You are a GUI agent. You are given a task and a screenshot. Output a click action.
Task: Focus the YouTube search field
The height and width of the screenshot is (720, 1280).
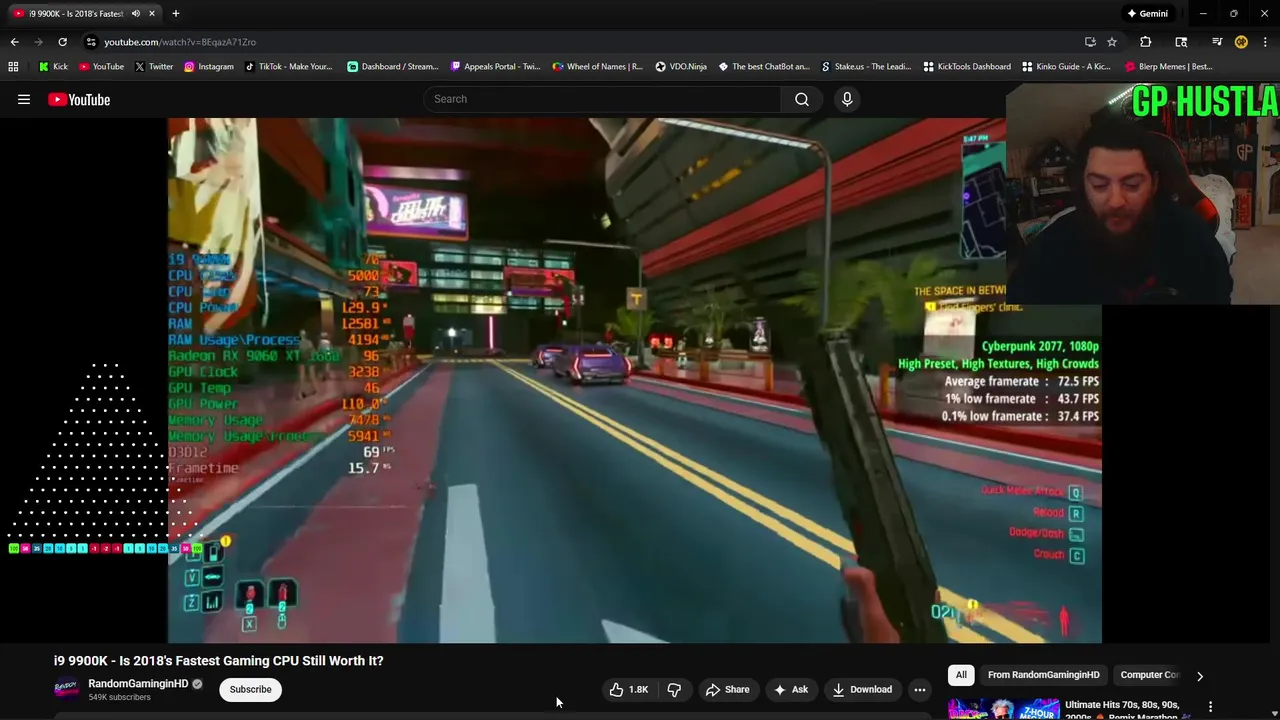[603, 99]
